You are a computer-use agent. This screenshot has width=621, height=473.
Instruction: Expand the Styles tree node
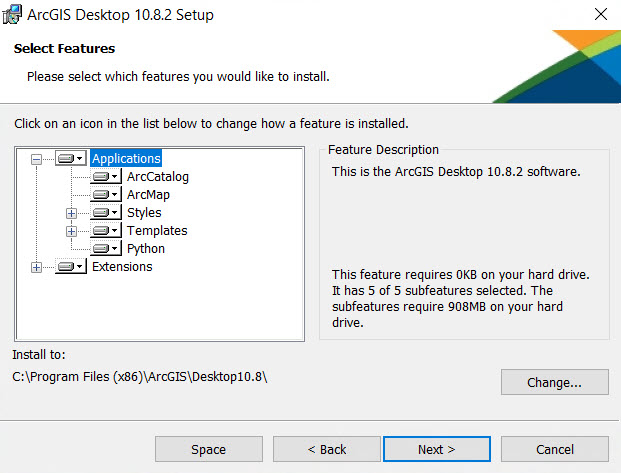tap(71, 213)
